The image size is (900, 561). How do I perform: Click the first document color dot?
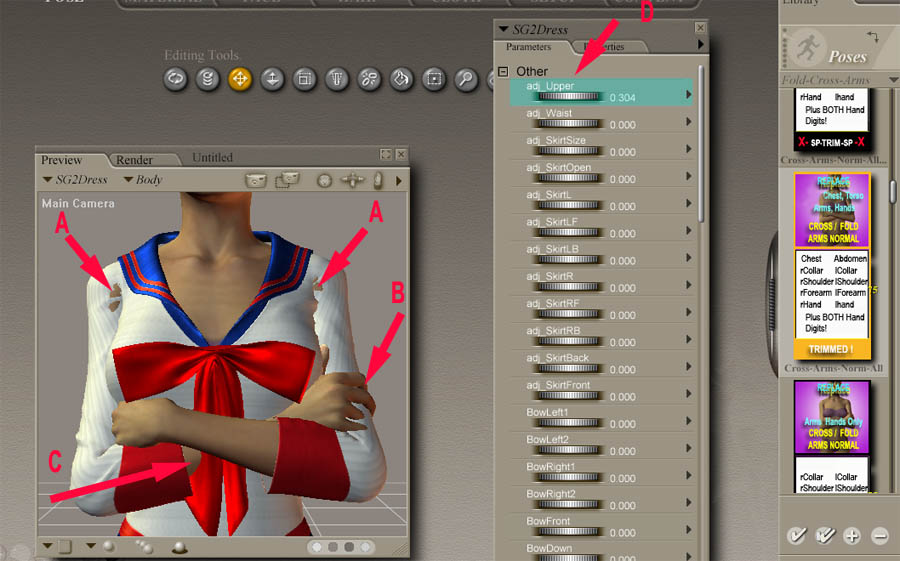point(317,547)
